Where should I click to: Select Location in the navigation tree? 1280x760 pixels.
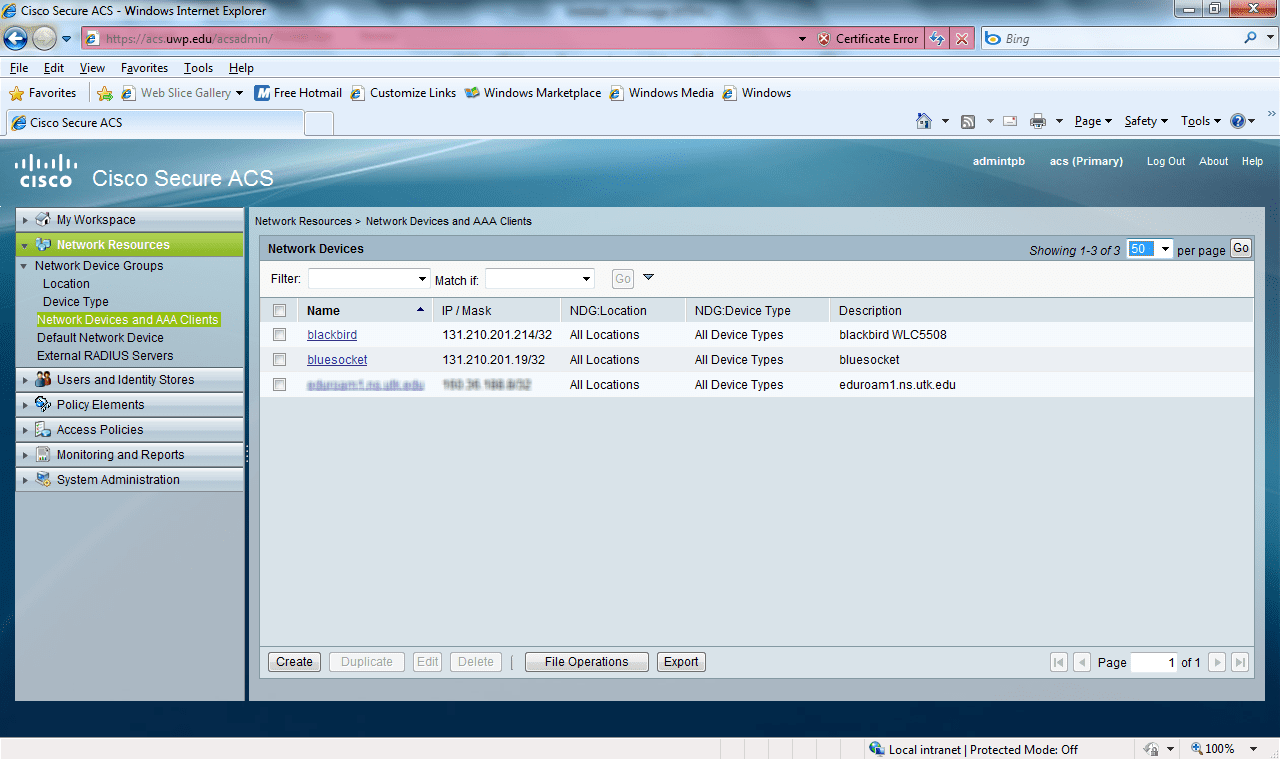[x=66, y=284]
